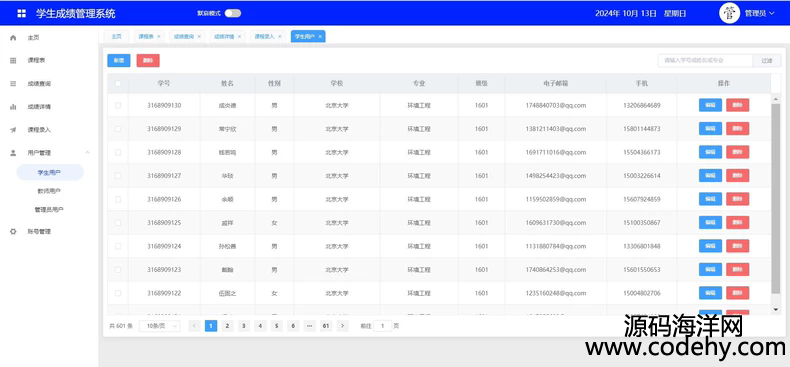The image size is (790, 367).
Task: Jump to last page 61
Action: coord(326,326)
